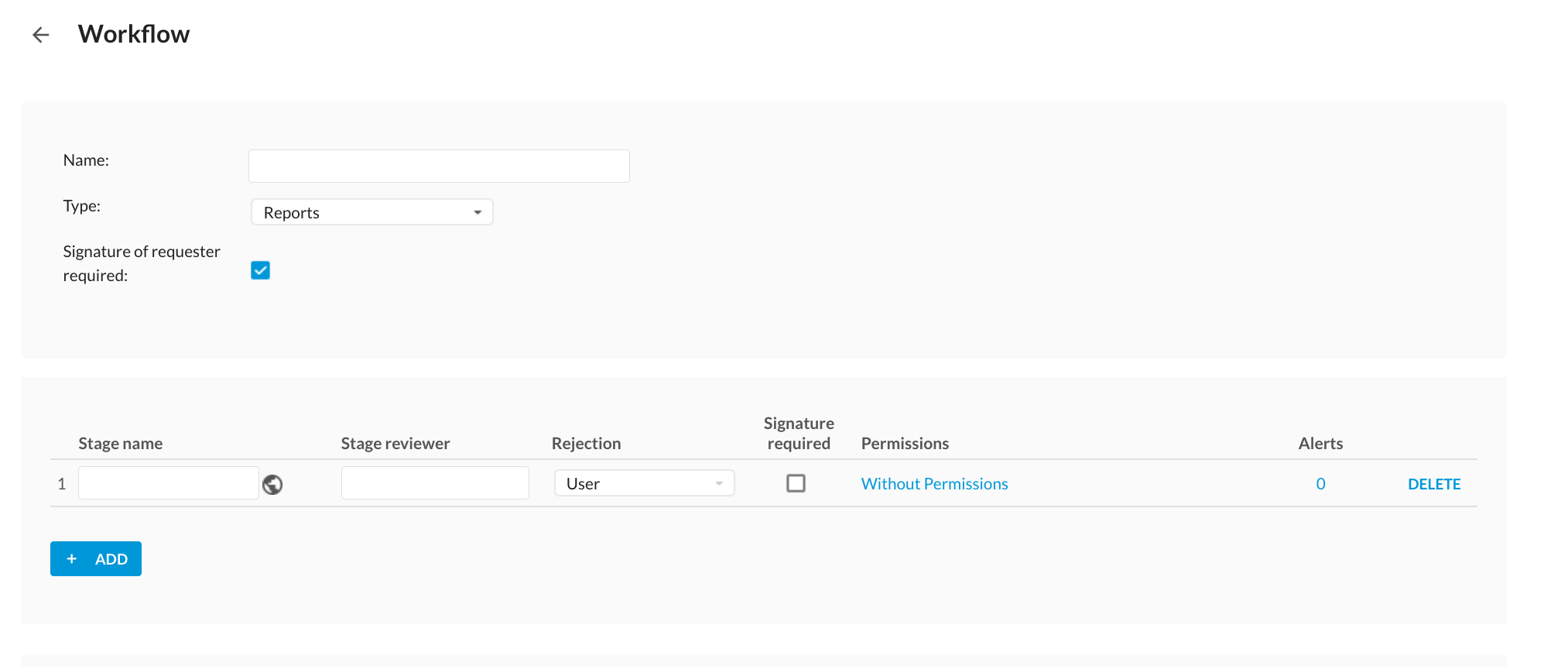The image size is (1568, 666).
Task: Click the Workflow page title
Action: tap(134, 34)
